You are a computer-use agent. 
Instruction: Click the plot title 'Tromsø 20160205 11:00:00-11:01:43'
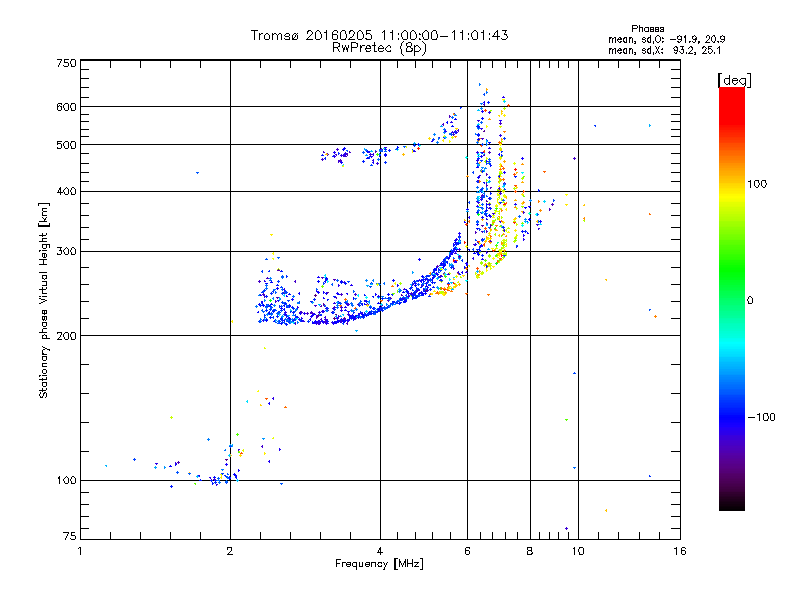(x=379, y=35)
